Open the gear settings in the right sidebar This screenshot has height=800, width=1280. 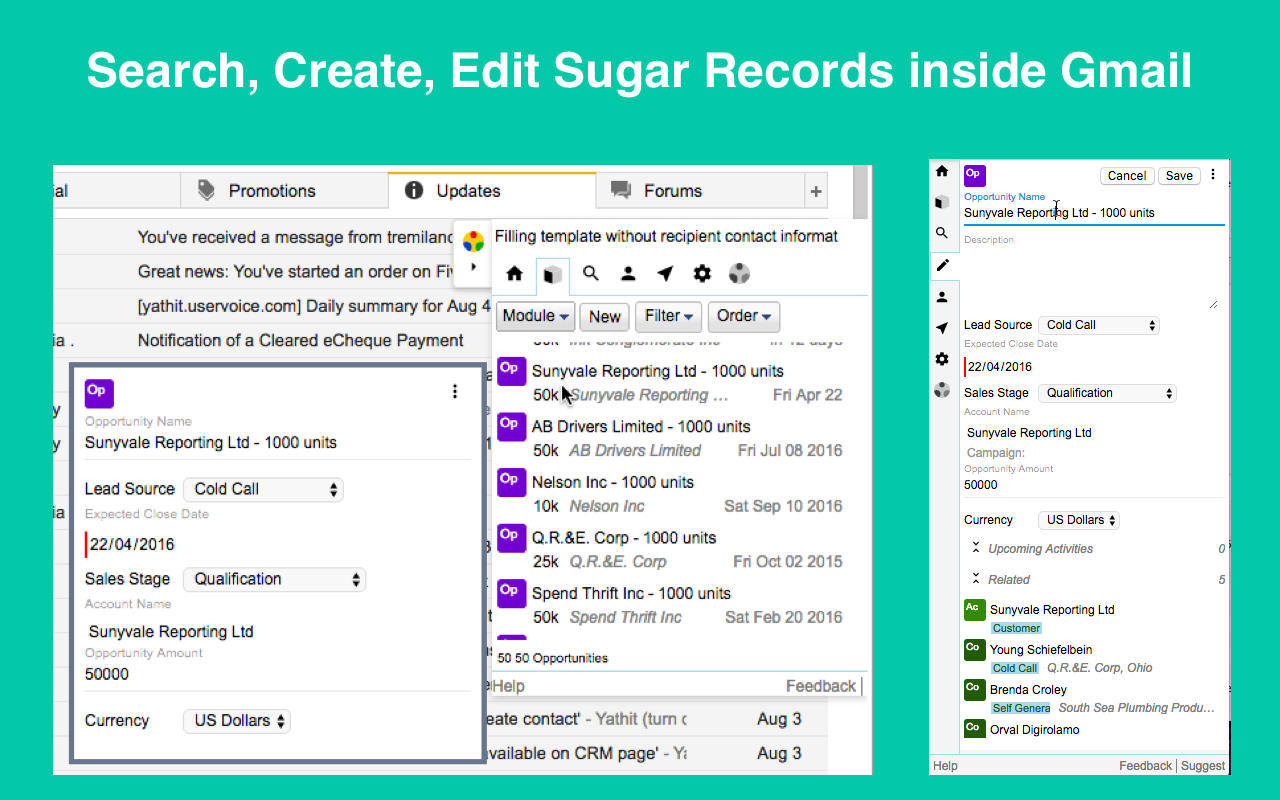(942, 359)
